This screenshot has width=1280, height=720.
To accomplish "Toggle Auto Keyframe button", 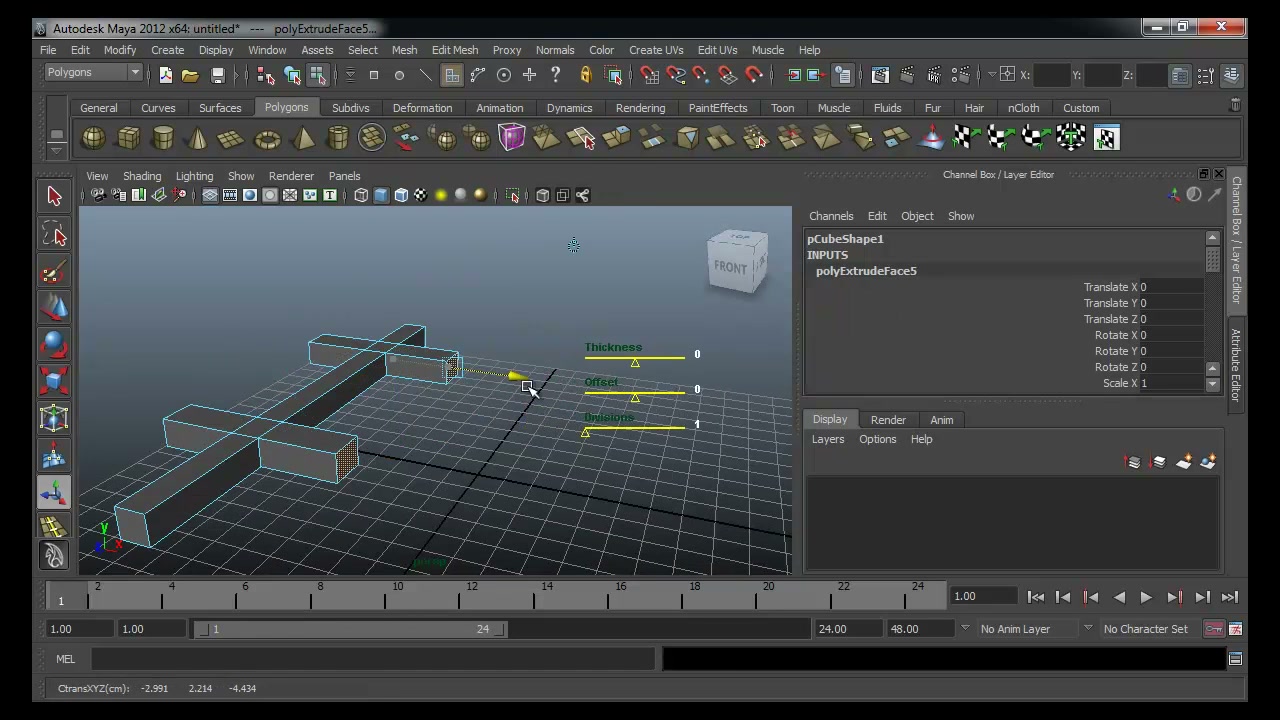I will click(1213, 629).
